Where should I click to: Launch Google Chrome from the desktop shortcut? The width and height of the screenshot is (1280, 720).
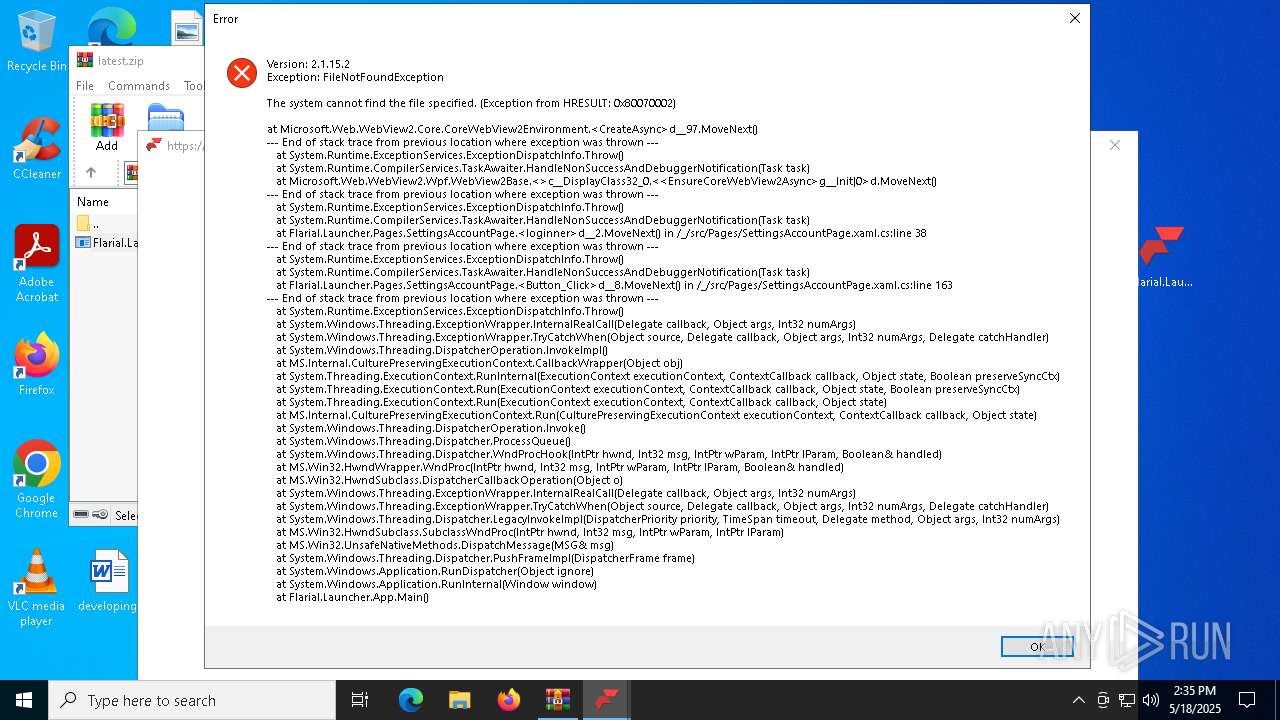point(37,480)
